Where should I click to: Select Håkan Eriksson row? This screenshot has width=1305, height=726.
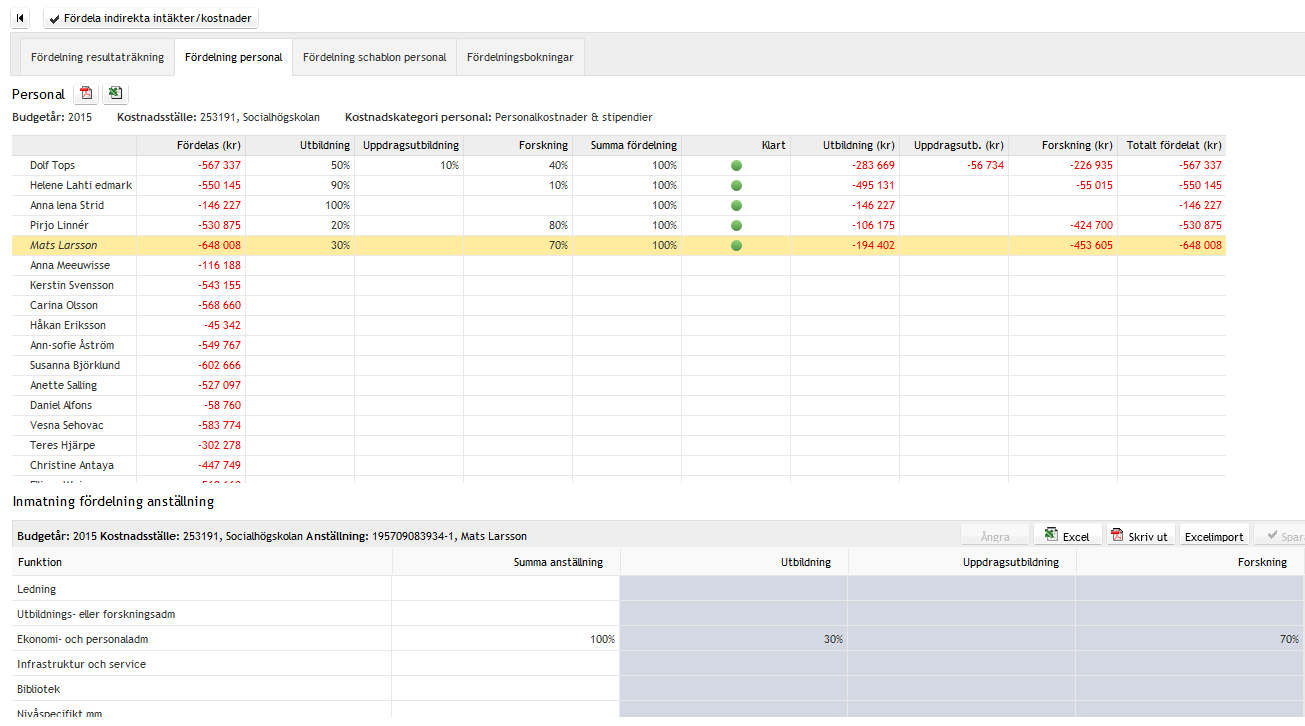618,325
